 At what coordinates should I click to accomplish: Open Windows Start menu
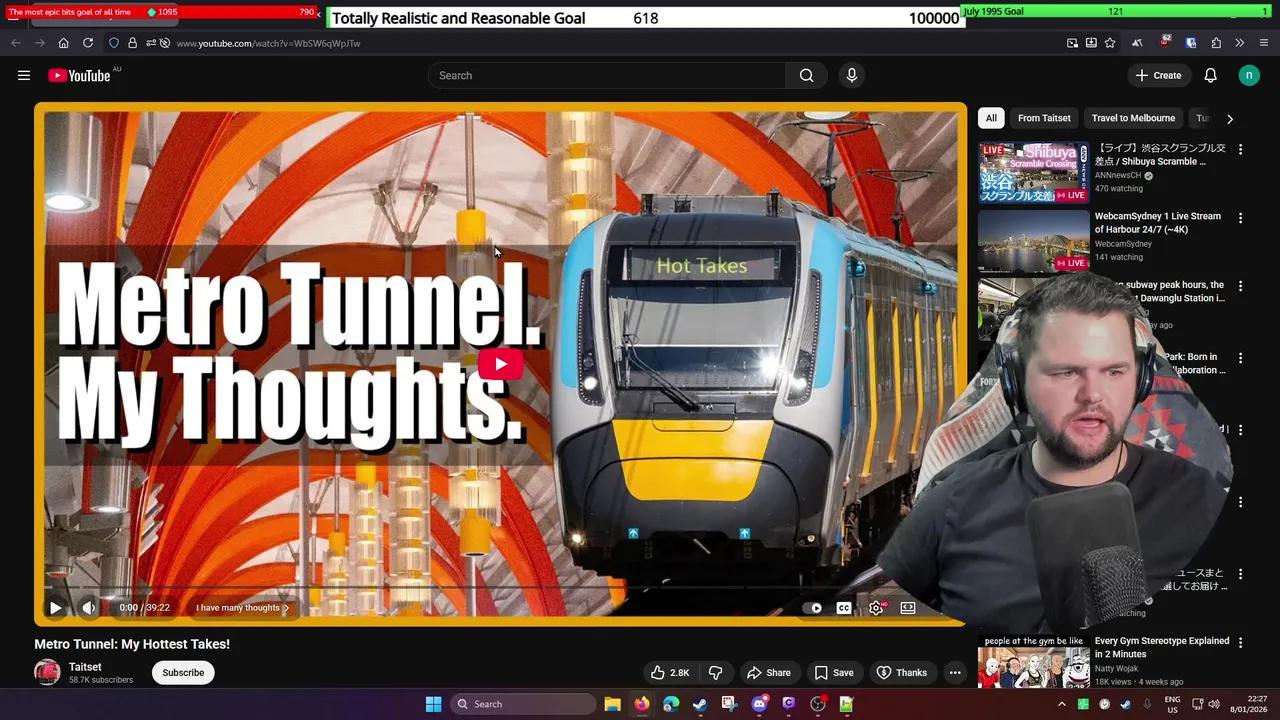(x=433, y=704)
